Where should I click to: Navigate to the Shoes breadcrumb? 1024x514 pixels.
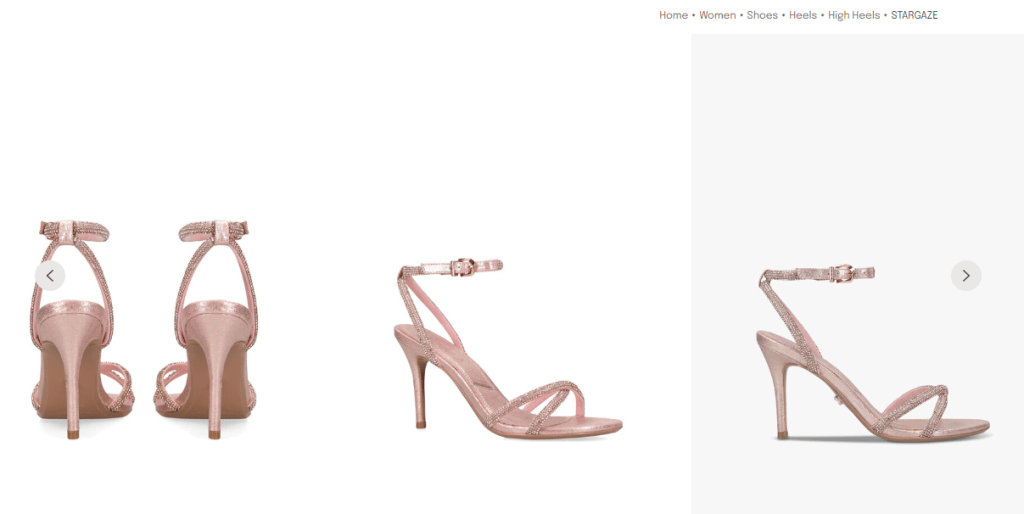[x=761, y=15]
